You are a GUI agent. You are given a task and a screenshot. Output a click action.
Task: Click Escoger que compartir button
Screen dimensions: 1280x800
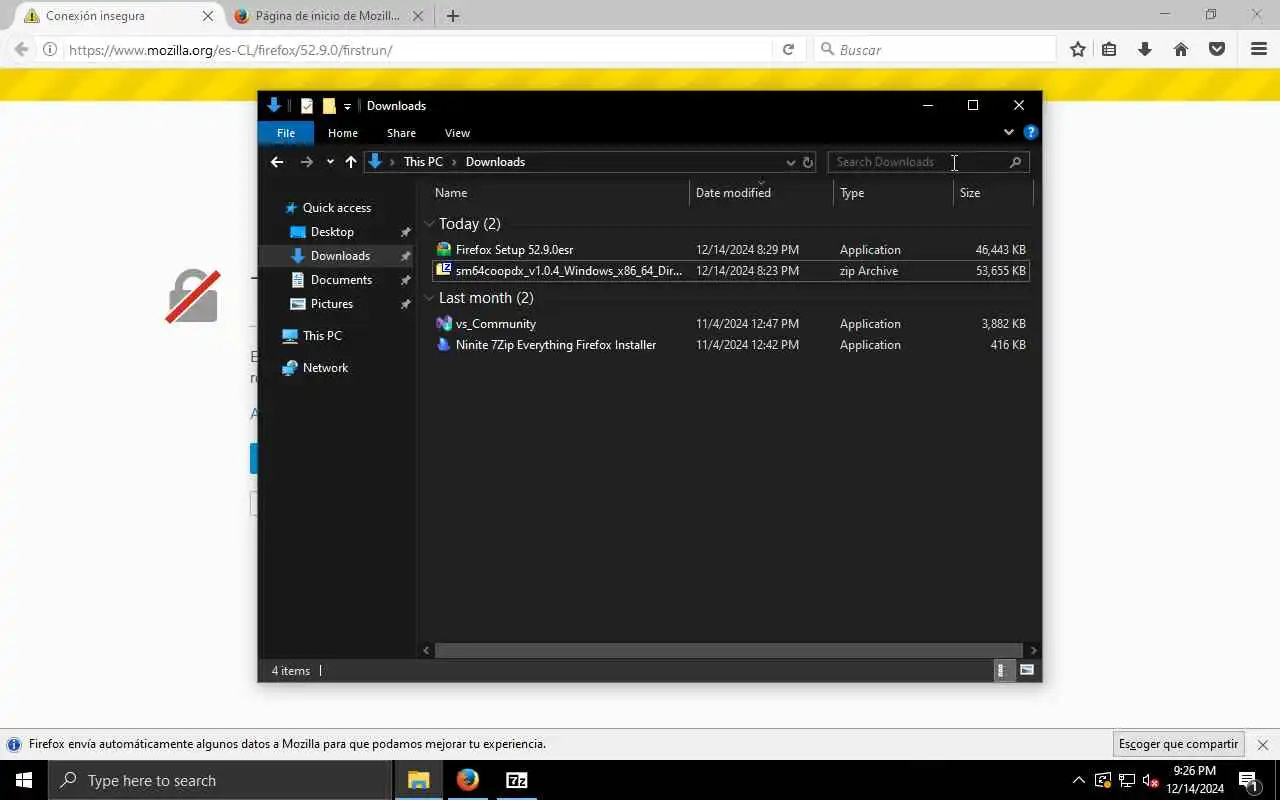click(1178, 744)
